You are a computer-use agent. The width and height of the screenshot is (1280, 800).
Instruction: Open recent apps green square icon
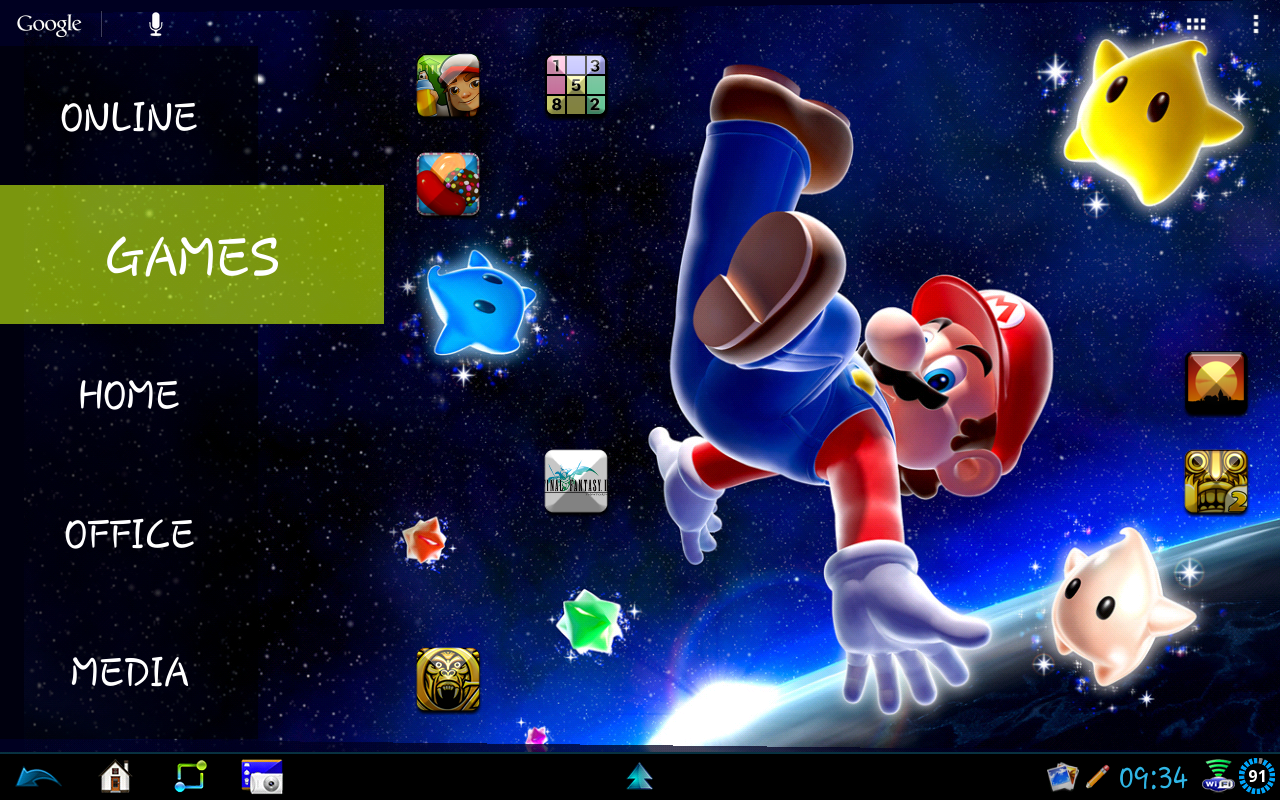(190, 776)
